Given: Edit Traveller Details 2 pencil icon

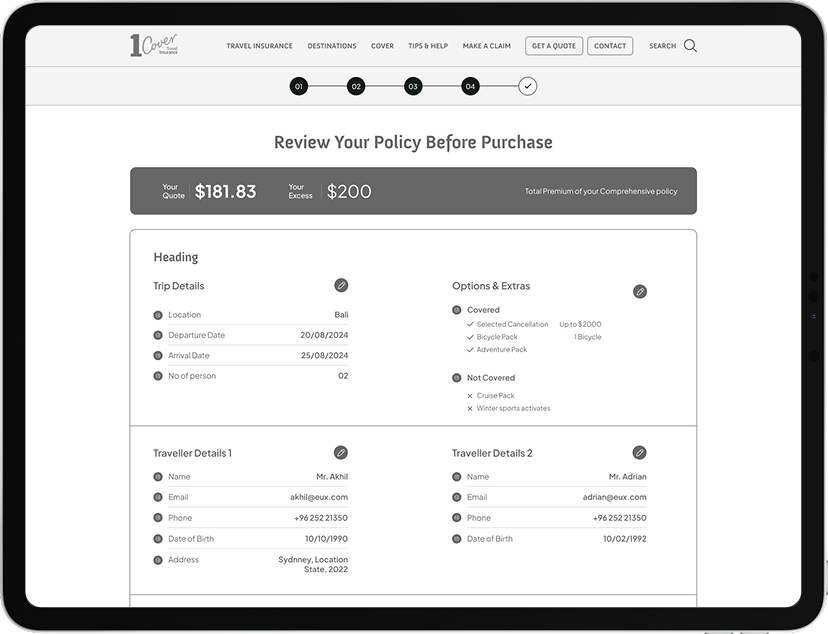Looking at the screenshot, I should click(x=639, y=453).
